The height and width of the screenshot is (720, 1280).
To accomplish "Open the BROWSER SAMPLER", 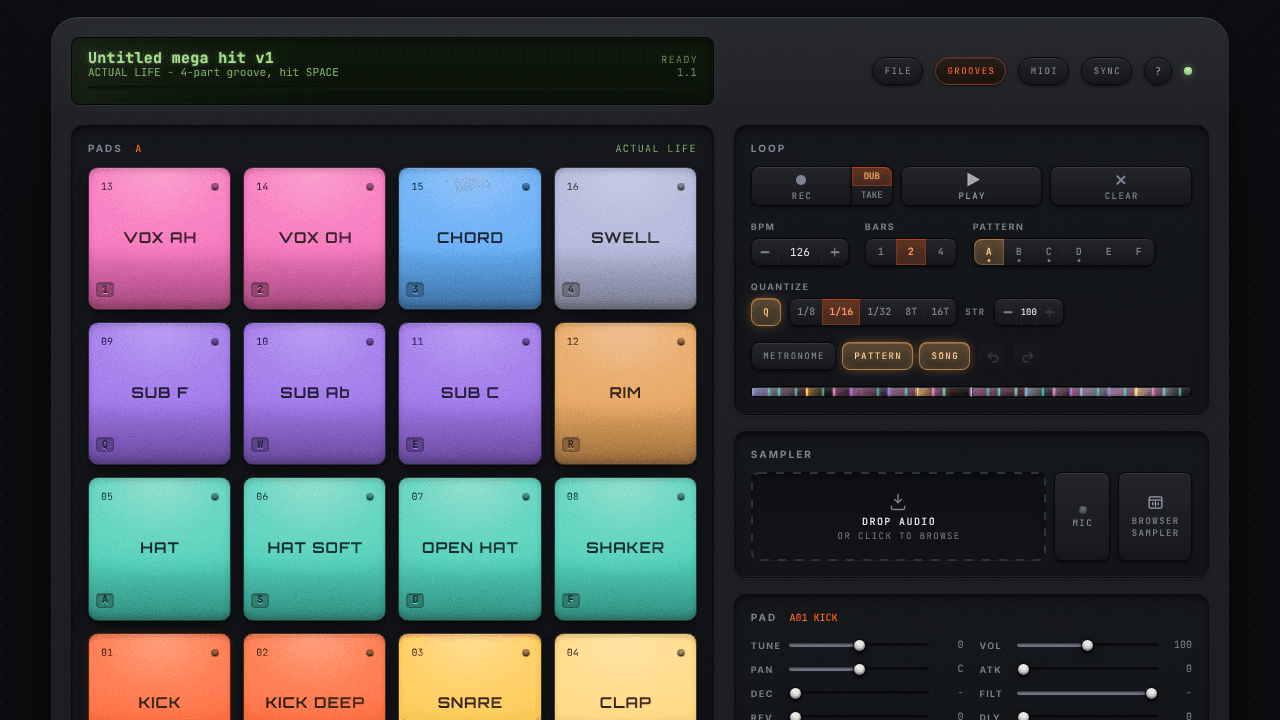I will 1155,516.
